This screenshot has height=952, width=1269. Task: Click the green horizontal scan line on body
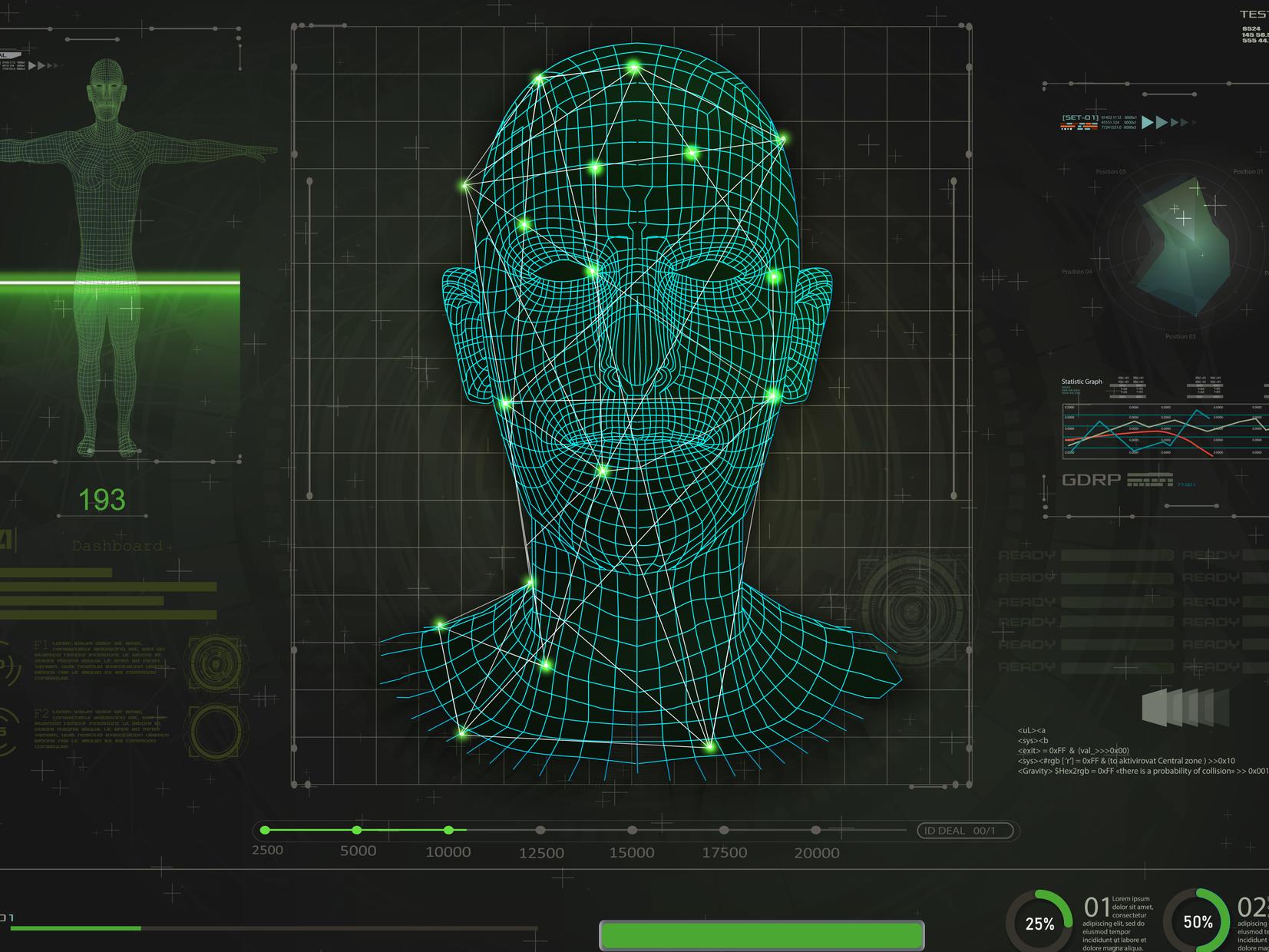(120, 283)
